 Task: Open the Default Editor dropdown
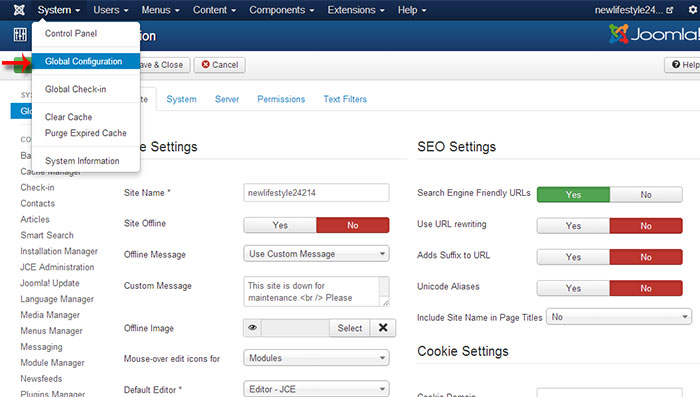tap(317, 389)
